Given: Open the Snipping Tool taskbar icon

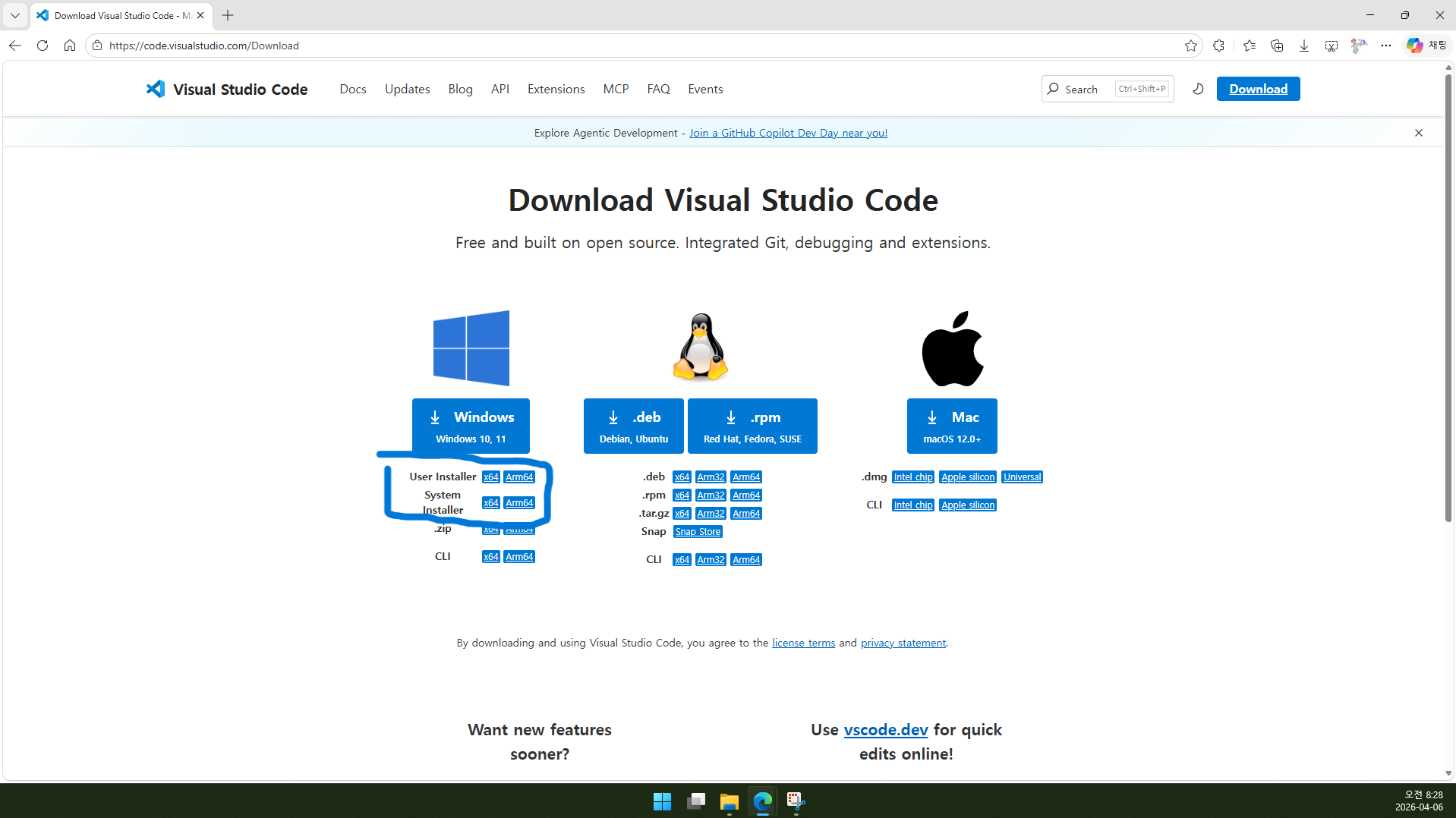Looking at the screenshot, I should [x=796, y=801].
